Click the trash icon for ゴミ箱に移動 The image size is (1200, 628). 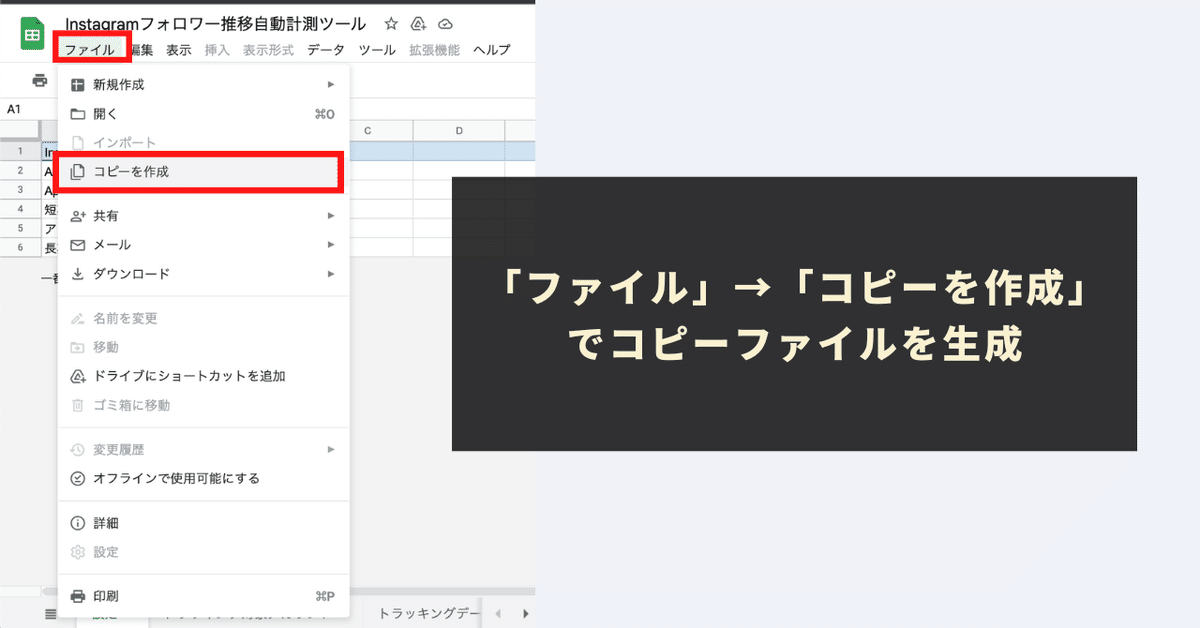coord(78,405)
